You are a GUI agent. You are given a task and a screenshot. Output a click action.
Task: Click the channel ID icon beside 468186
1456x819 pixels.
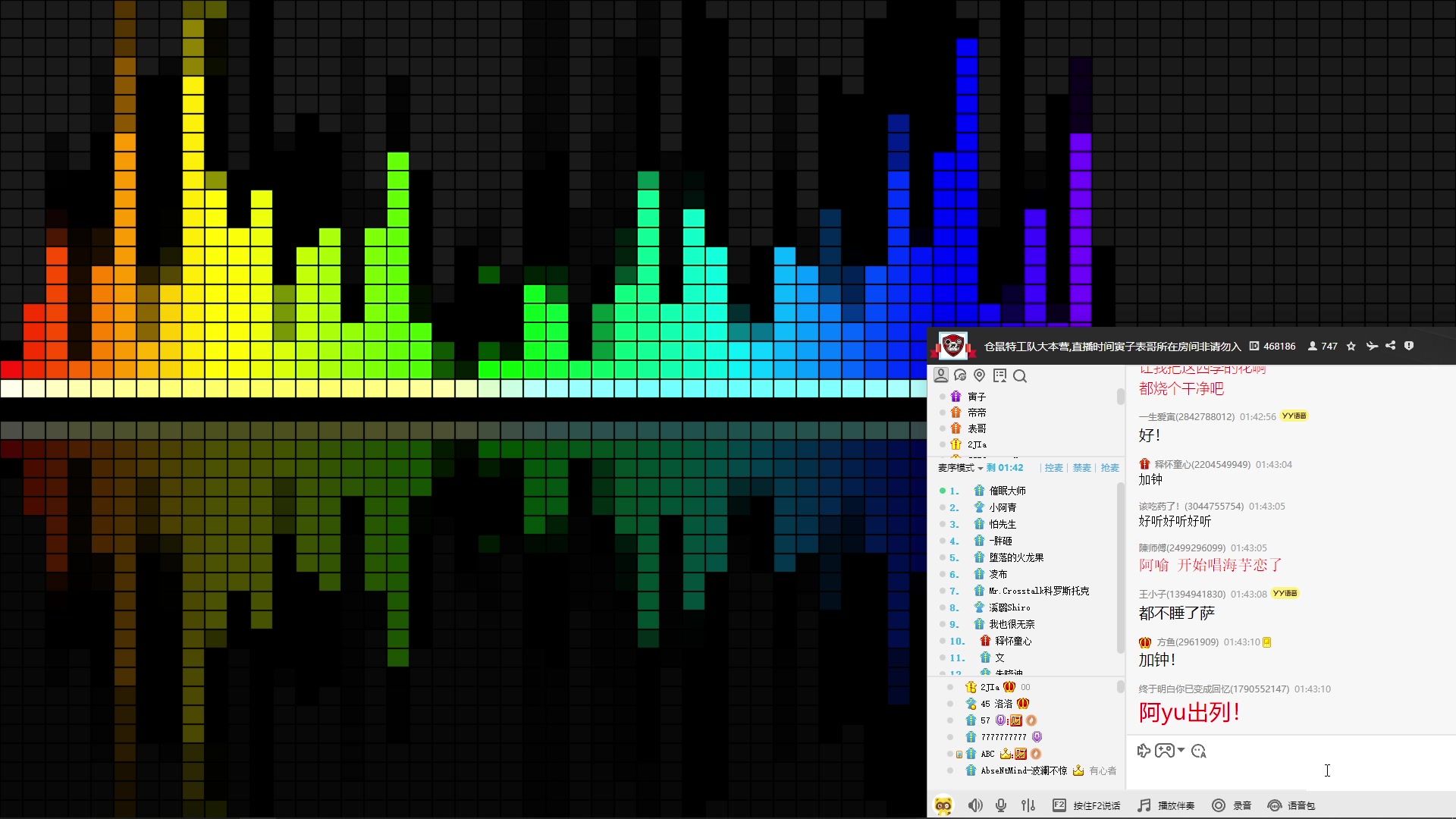(1254, 346)
